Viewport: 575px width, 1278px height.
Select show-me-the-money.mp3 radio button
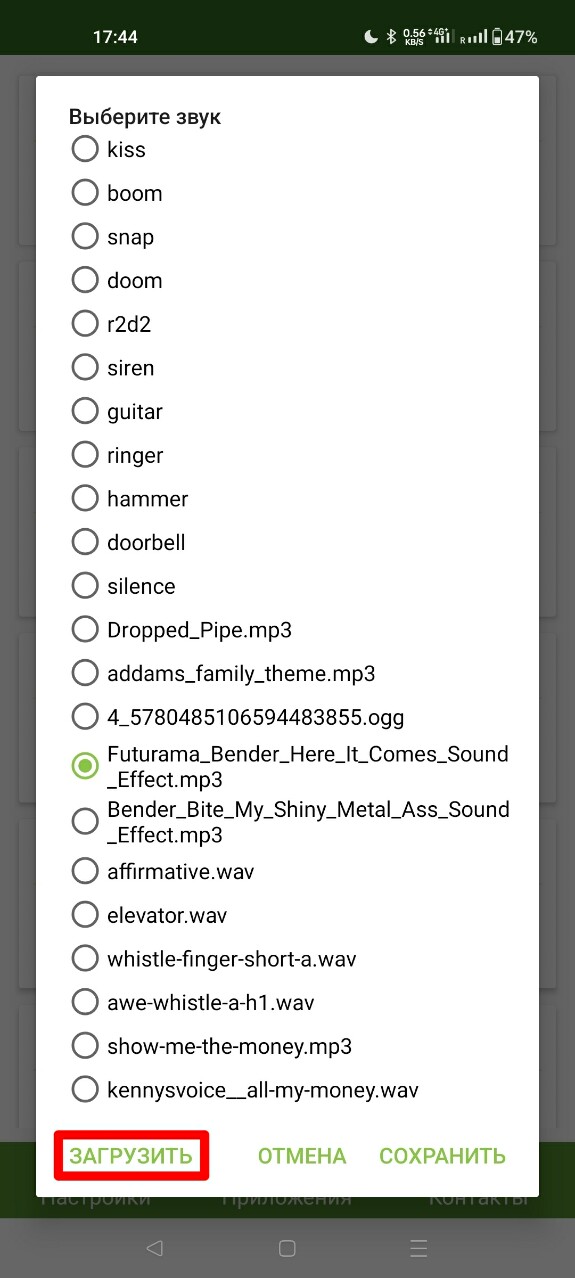pyautogui.click(x=85, y=1046)
